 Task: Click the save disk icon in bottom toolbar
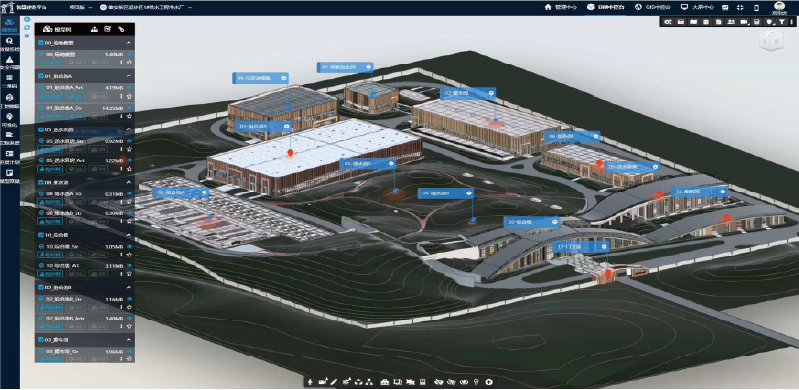pyautogui.click(x=422, y=382)
